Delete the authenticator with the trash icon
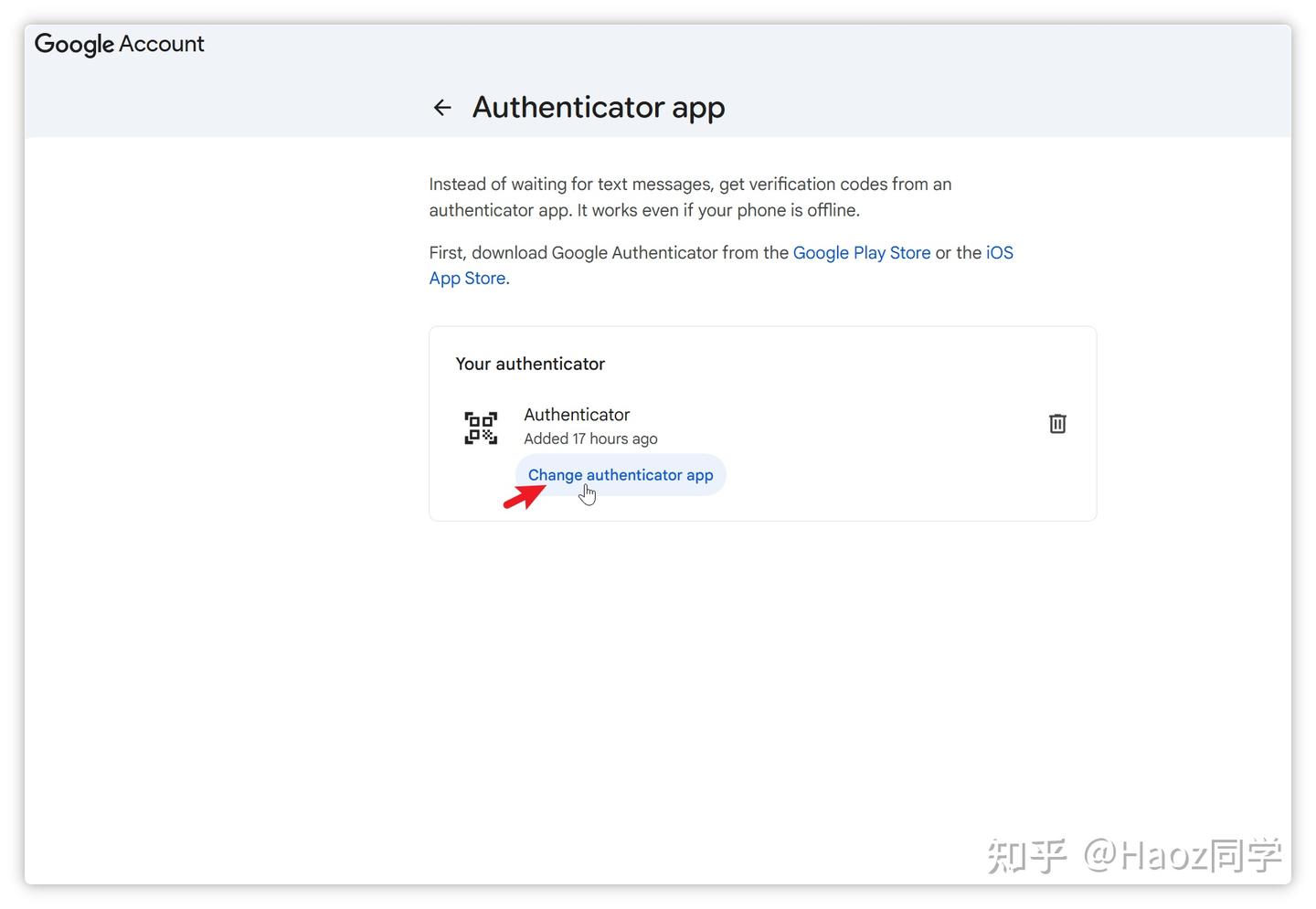 [x=1057, y=424]
